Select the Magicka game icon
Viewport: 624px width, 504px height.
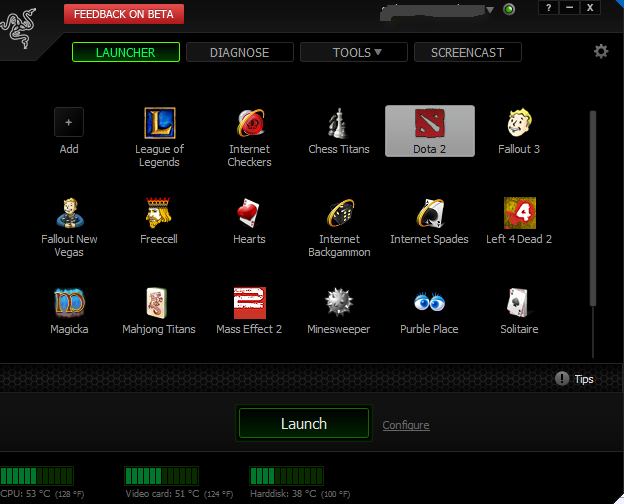click(x=69, y=303)
